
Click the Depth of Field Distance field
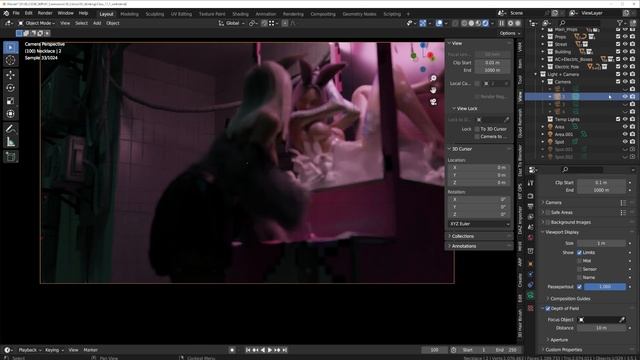pyautogui.click(x=601, y=328)
